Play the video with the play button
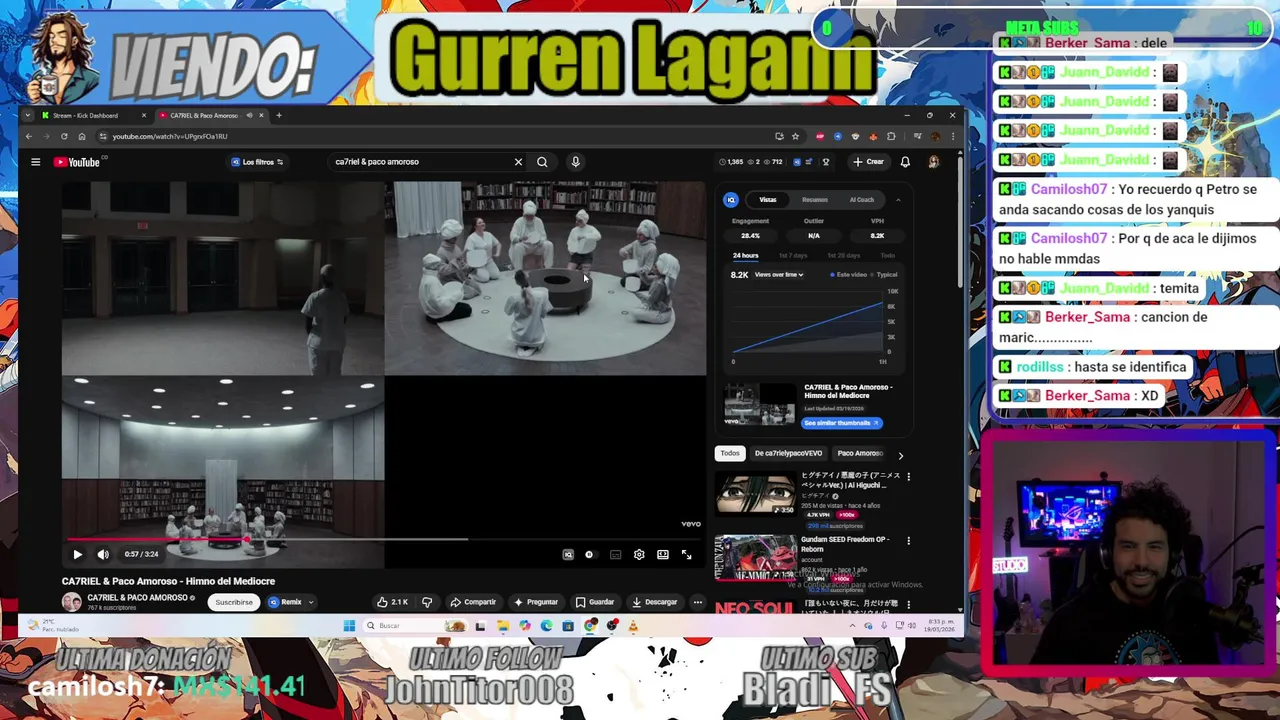 (x=77, y=554)
